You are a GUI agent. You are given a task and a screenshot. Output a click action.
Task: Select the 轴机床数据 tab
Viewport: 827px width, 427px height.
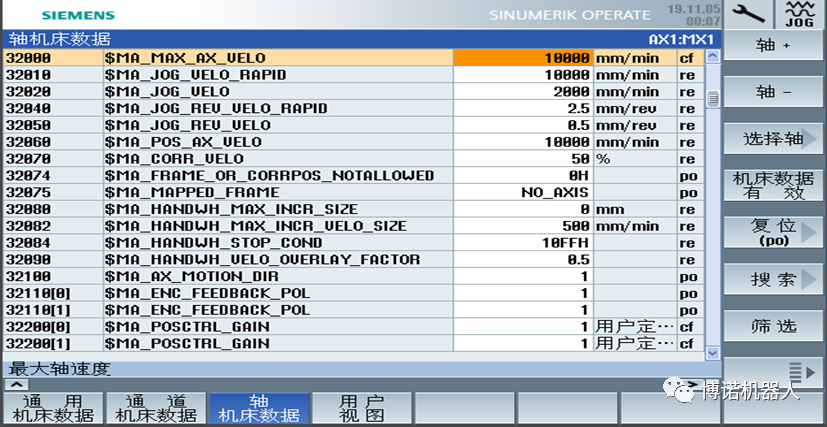tap(258, 408)
